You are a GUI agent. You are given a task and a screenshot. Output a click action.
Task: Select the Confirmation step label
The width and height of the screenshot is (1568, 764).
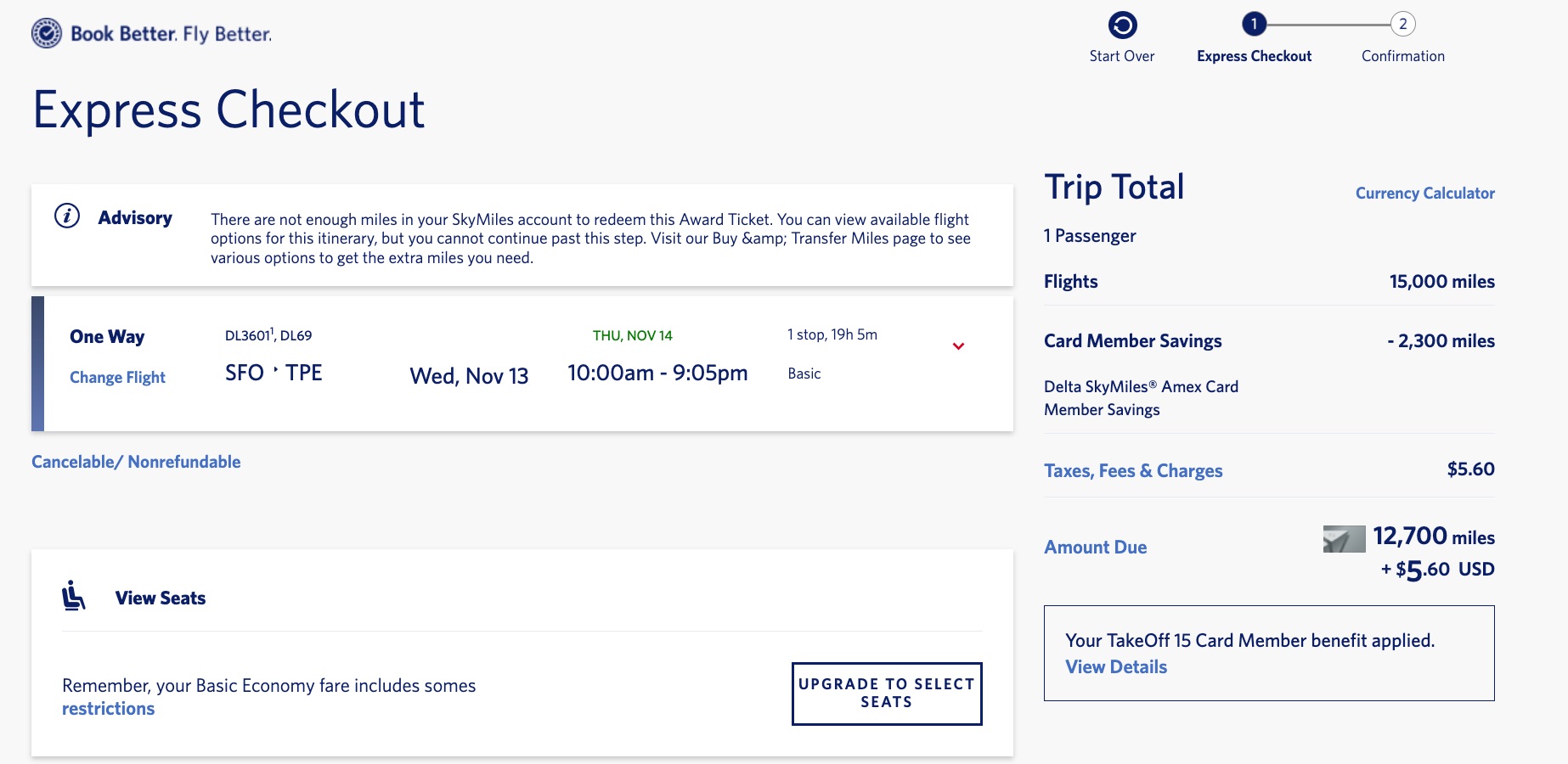click(x=1403, y=56)
